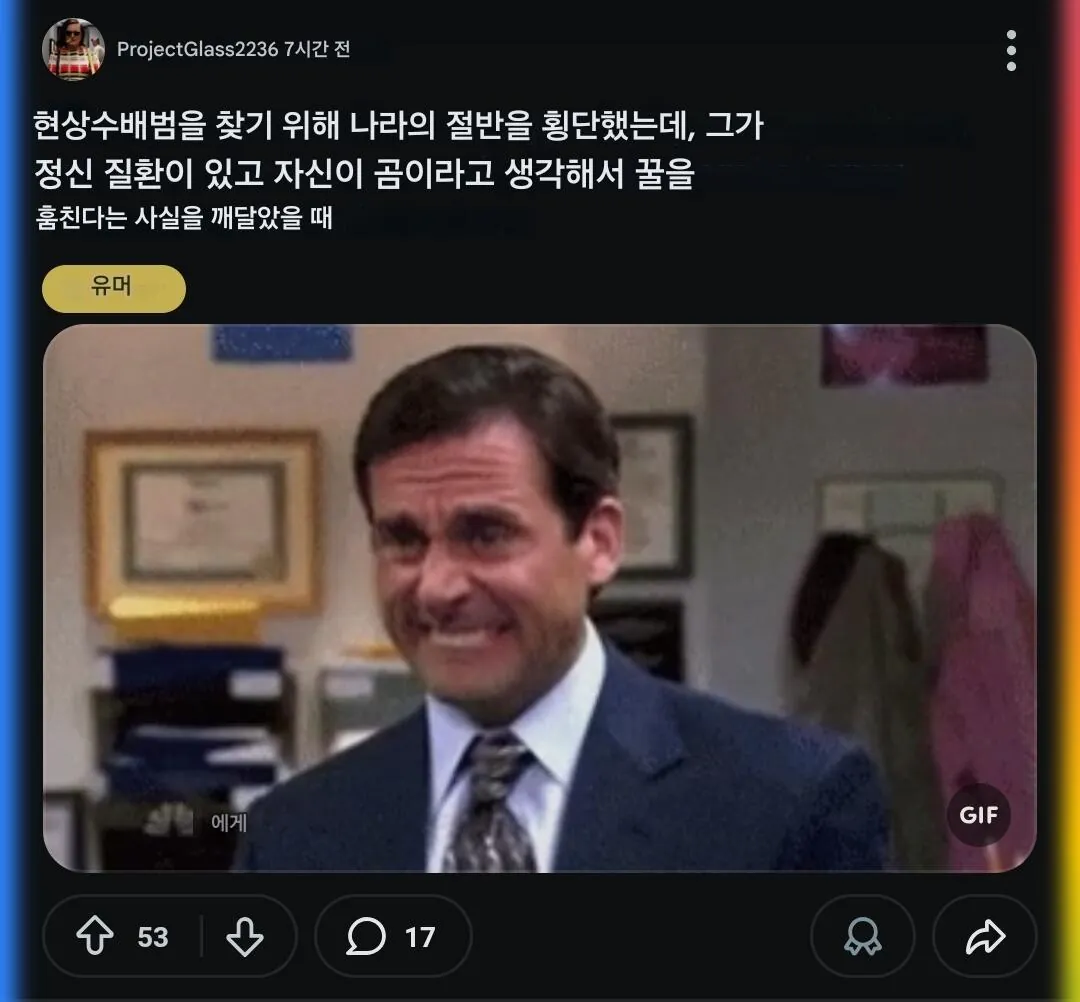Downvote the post with the down arrow
This screenshot has height=1002, width=1080.
tap(244, 937)
